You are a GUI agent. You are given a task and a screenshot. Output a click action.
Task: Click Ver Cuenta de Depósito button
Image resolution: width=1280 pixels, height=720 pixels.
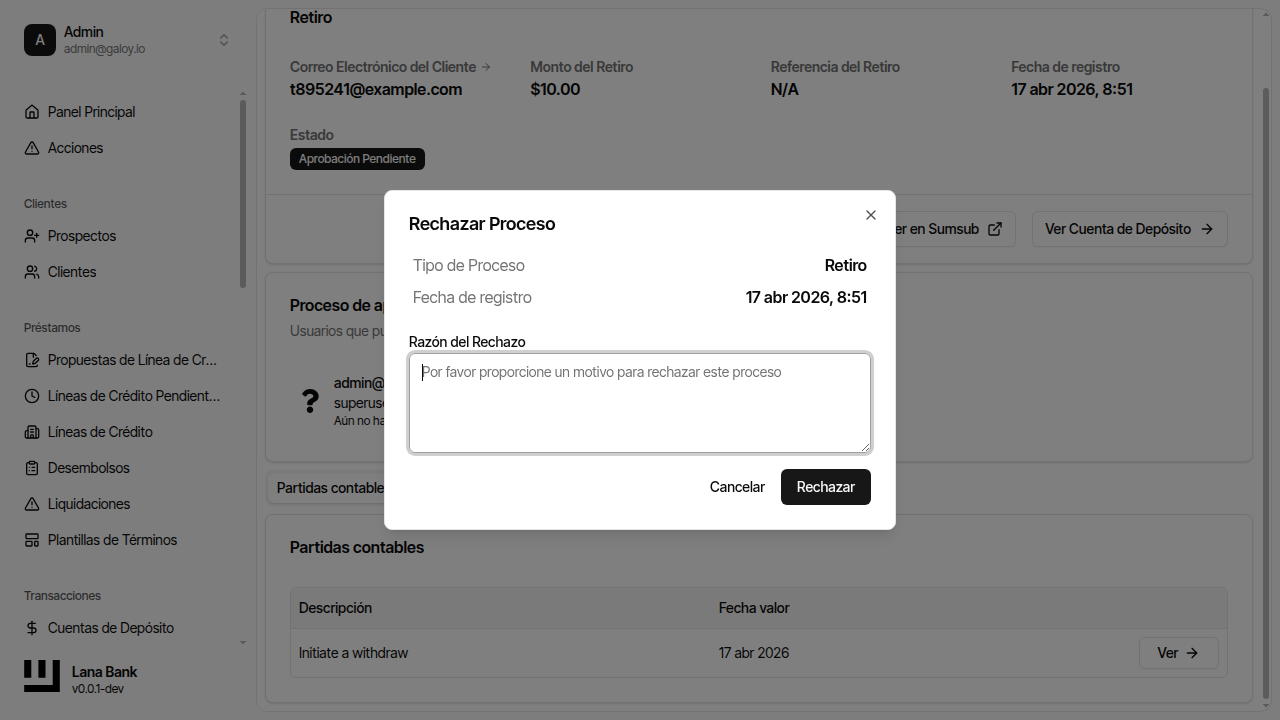(x=1129, y=229)
